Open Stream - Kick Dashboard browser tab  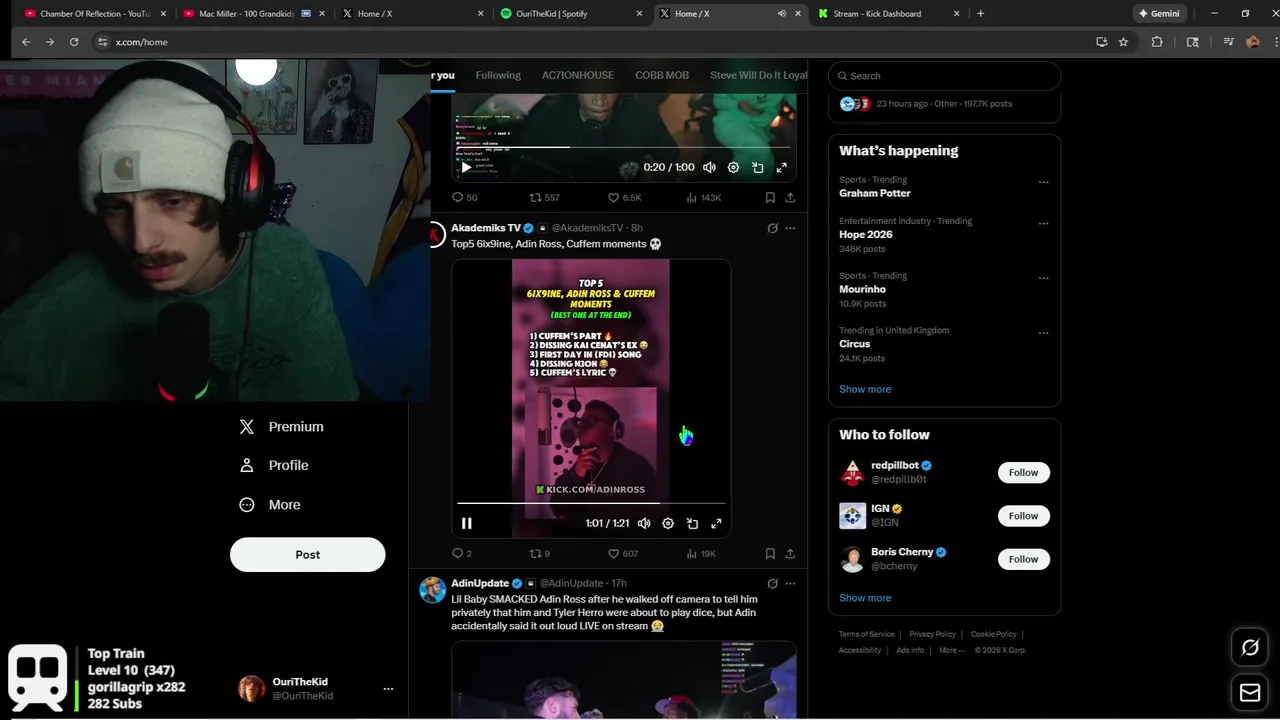[888, 14]
